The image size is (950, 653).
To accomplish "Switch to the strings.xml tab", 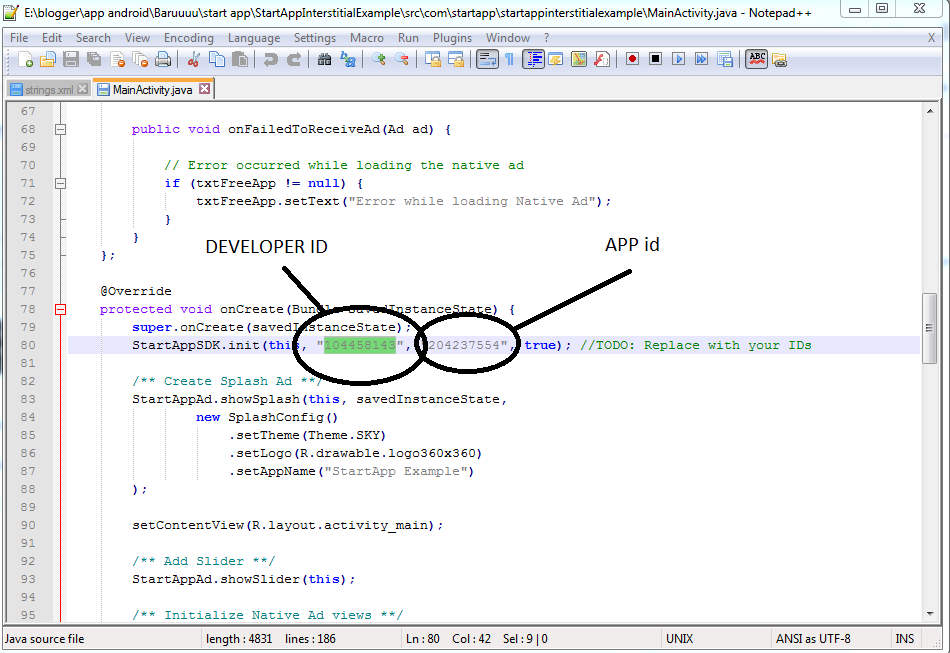I will (48, 90).
